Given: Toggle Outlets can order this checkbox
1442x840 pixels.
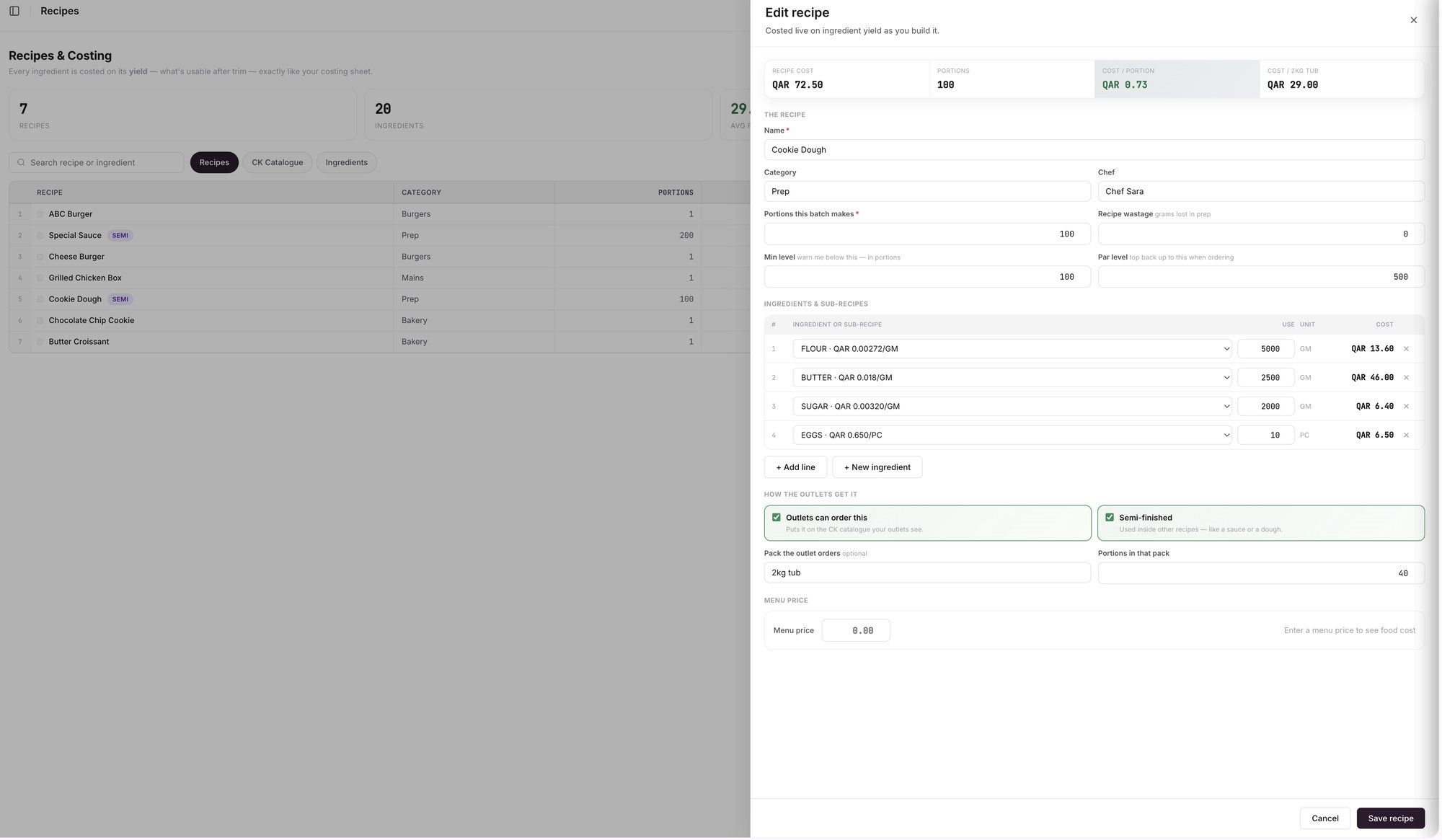Looking at the screenshot, I should [x=777, y=518].
